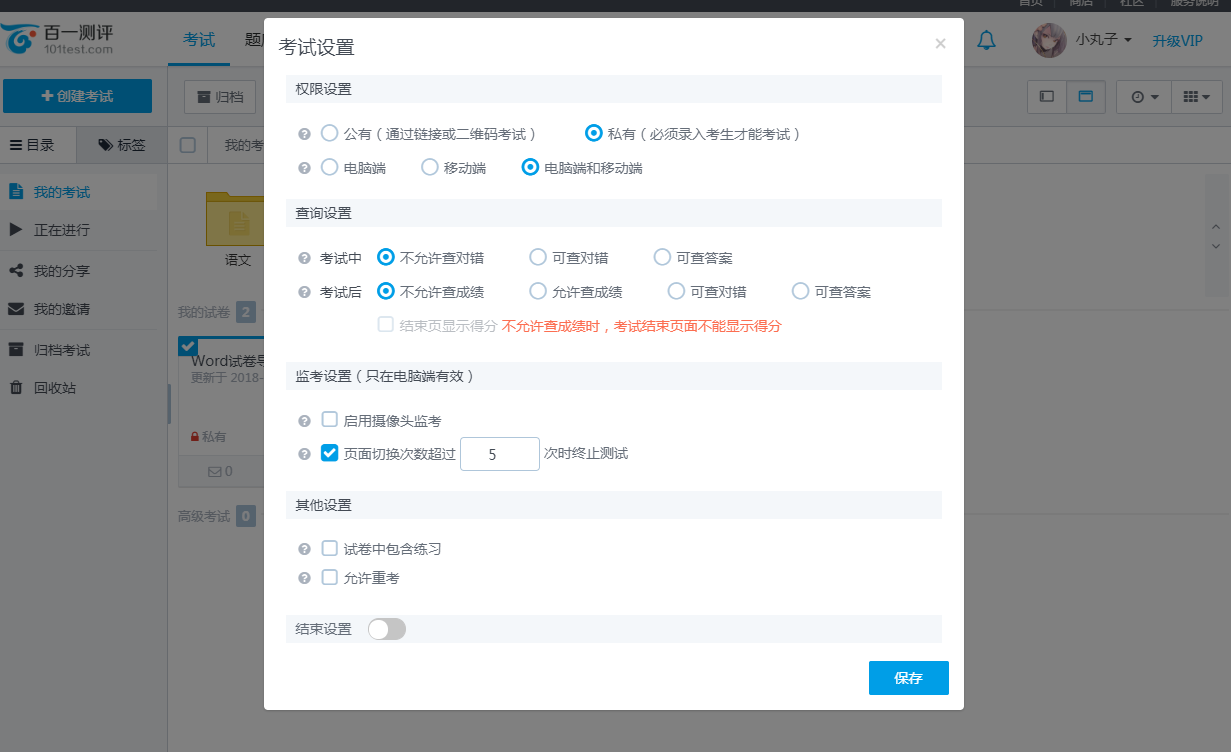Click 创建考试 button
Image resolution: width=1231 pixels, height=752 pixels.
pyautogui.click(x=77, y=96)
